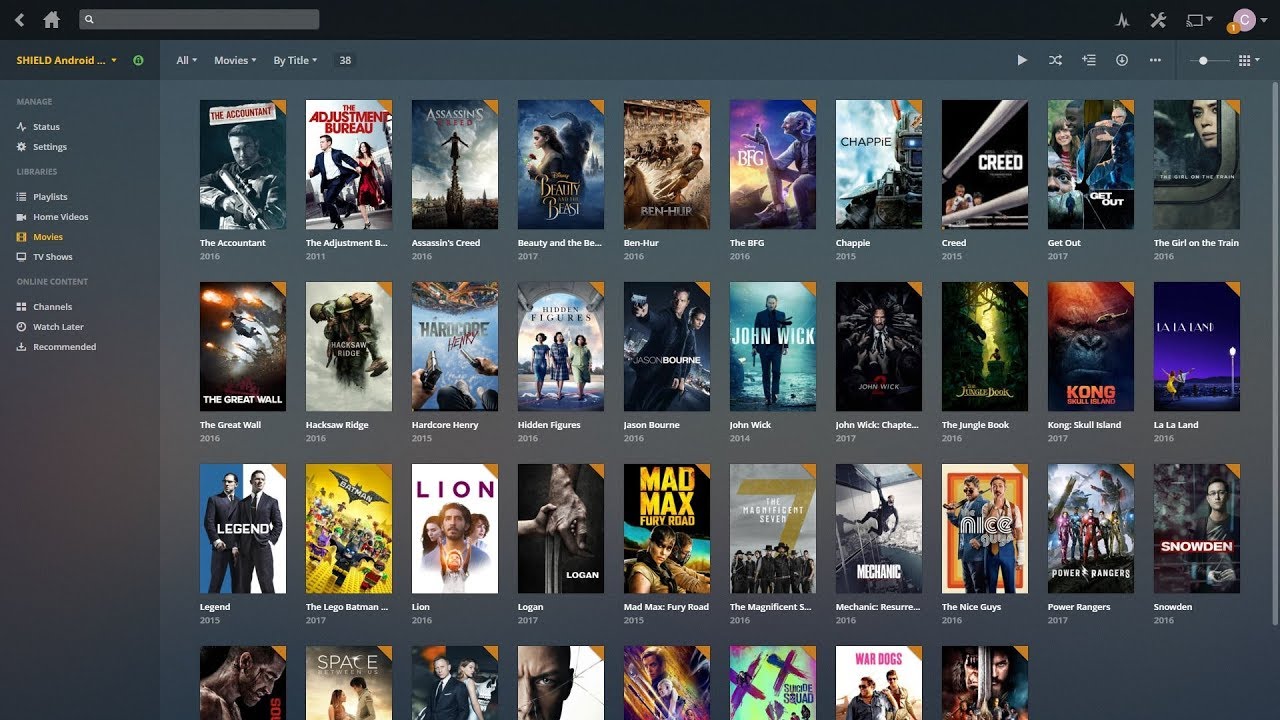Select TV Shows in the sidebar
Image resolution: width=1280 pixels, height=720 pixels.
[x=52, y=257]
